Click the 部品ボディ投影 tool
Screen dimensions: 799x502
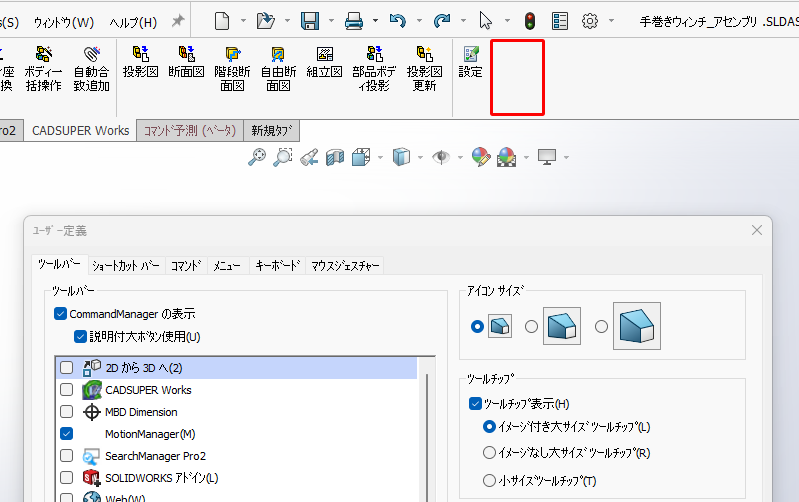[374, 69]
